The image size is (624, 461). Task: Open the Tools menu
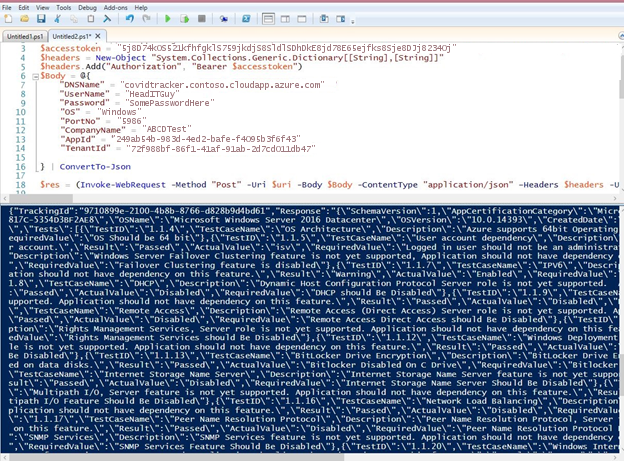tap(64, 8)
